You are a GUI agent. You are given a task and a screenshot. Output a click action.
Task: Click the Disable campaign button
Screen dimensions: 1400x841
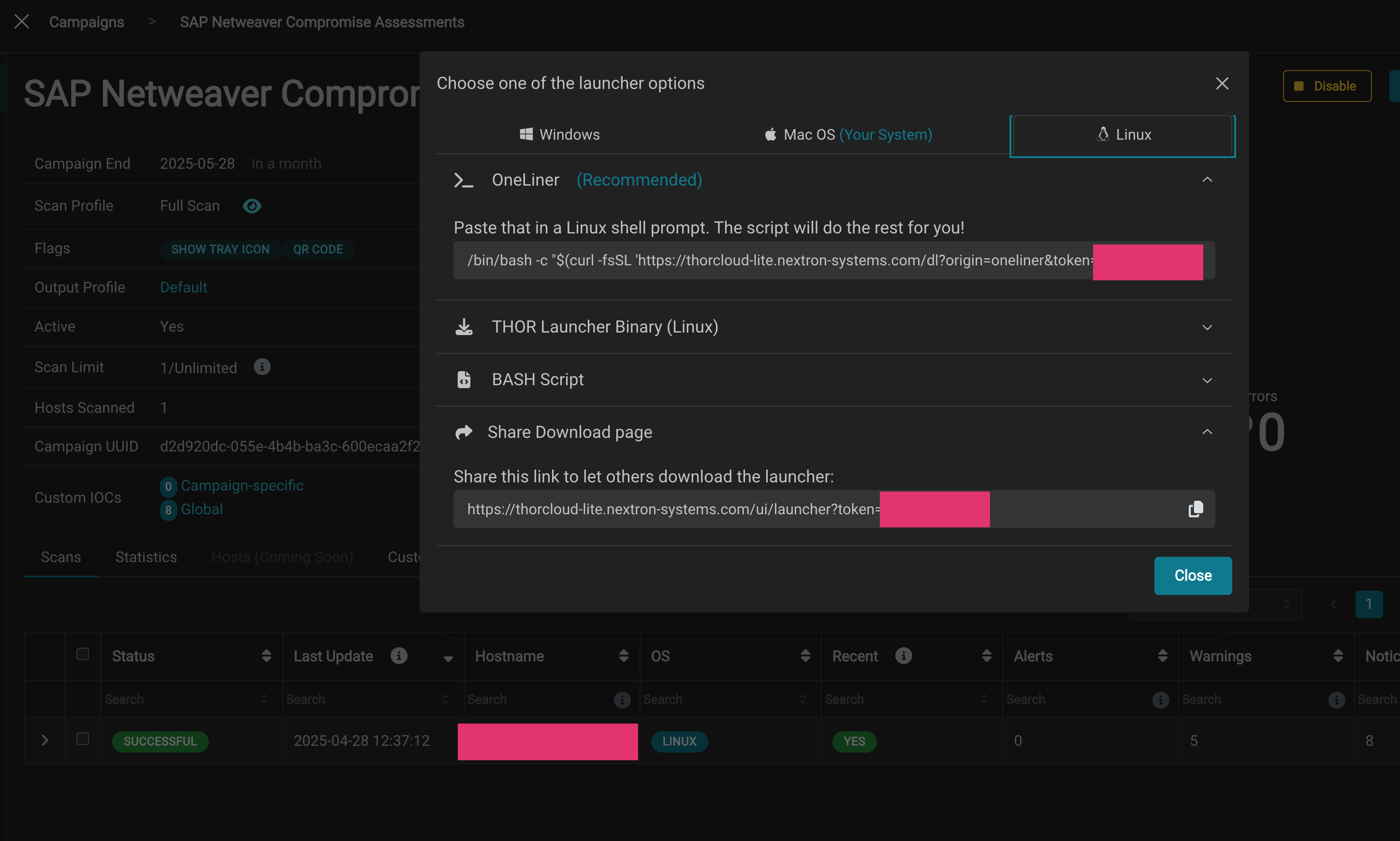click(x=1327, y=86)
